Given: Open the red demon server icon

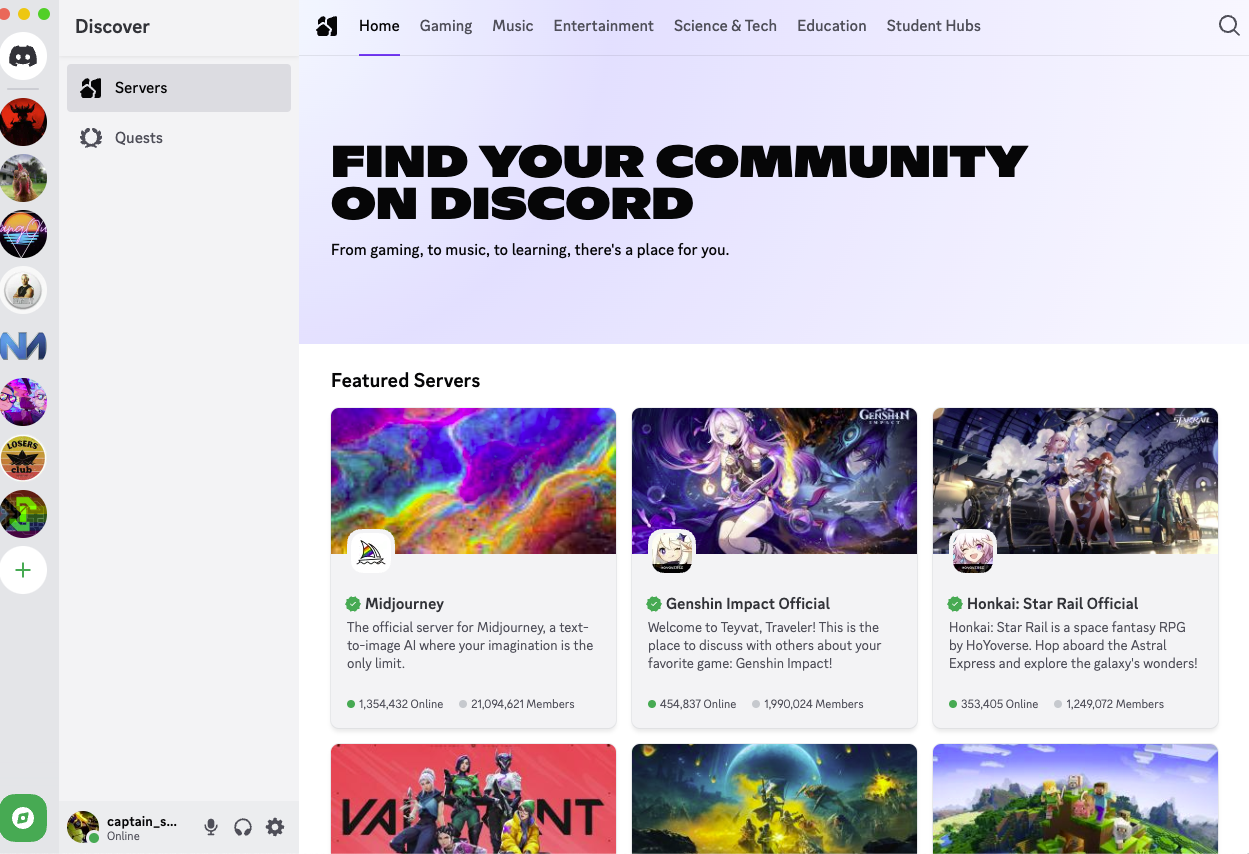Looking at the screenshot, I should pyautogui.click(x=23, y=122).
